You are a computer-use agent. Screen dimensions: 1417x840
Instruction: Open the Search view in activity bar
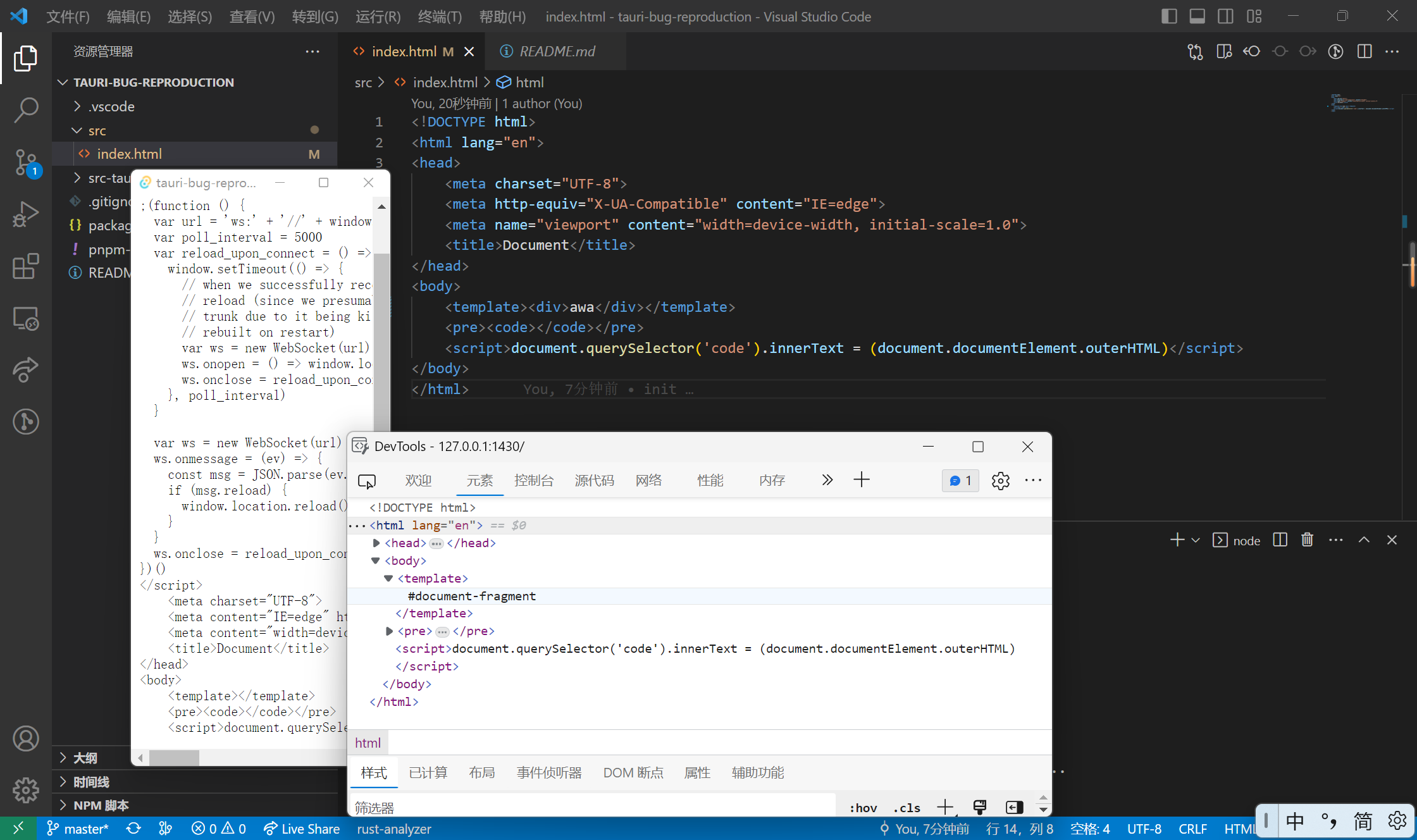25,109
